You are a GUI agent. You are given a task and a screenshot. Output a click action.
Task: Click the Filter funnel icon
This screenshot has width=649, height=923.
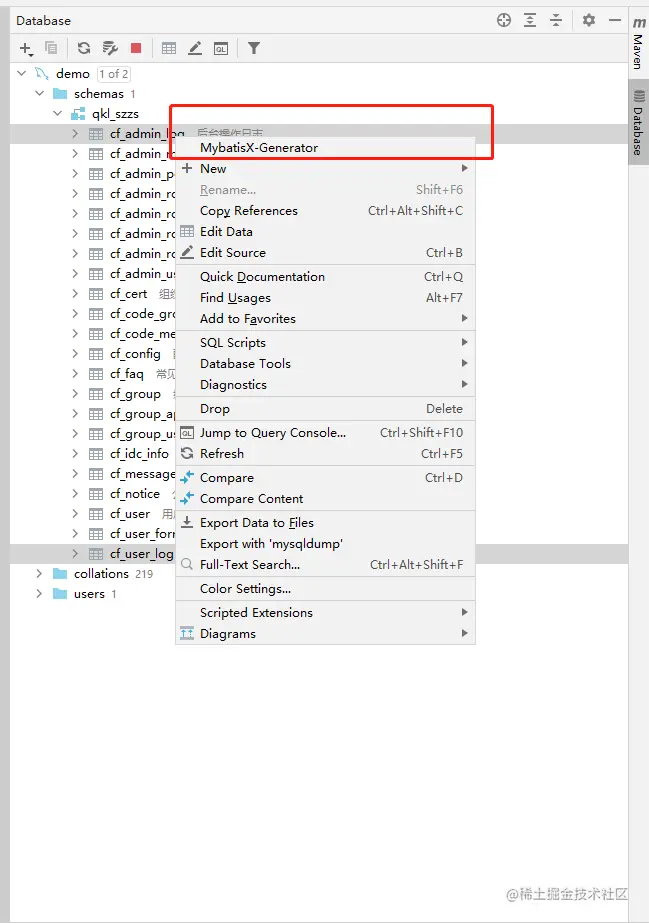pos(254,48)
